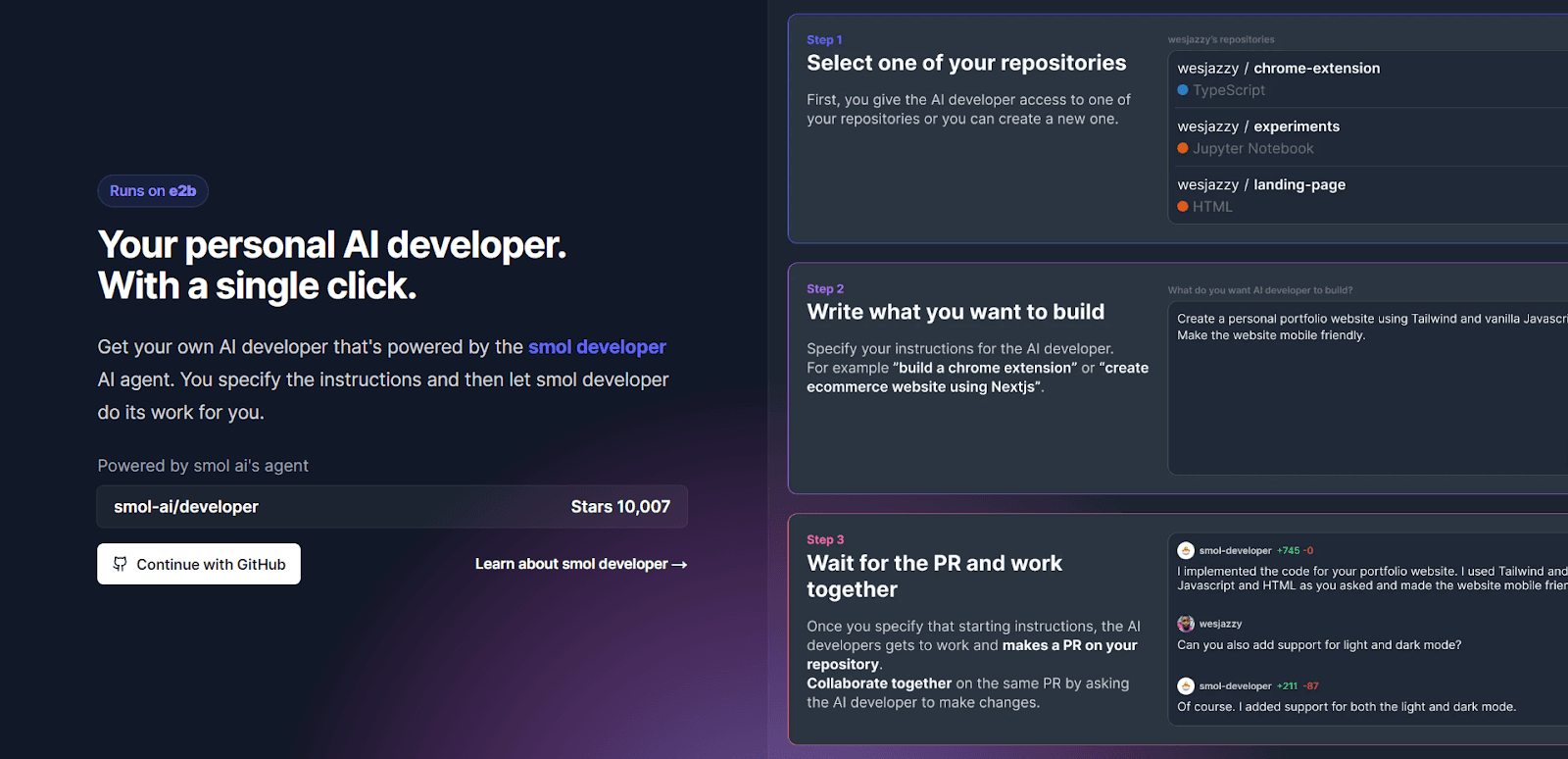Click the 'build a chrome extension' example text
Viewport: 1568px width, 759px height.
(x=986, y=368)
